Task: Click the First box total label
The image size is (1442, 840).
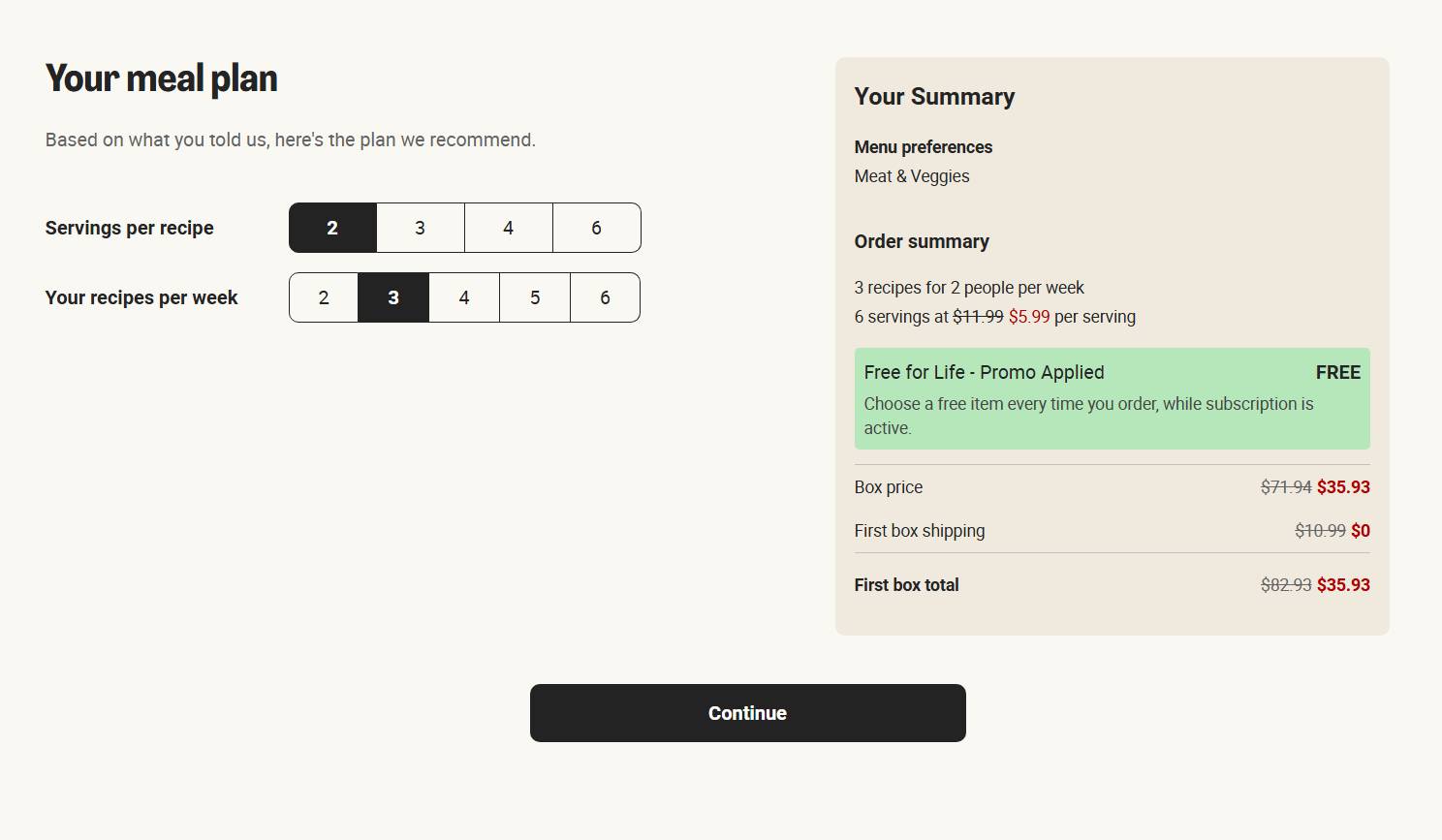Action: point(907,585)
